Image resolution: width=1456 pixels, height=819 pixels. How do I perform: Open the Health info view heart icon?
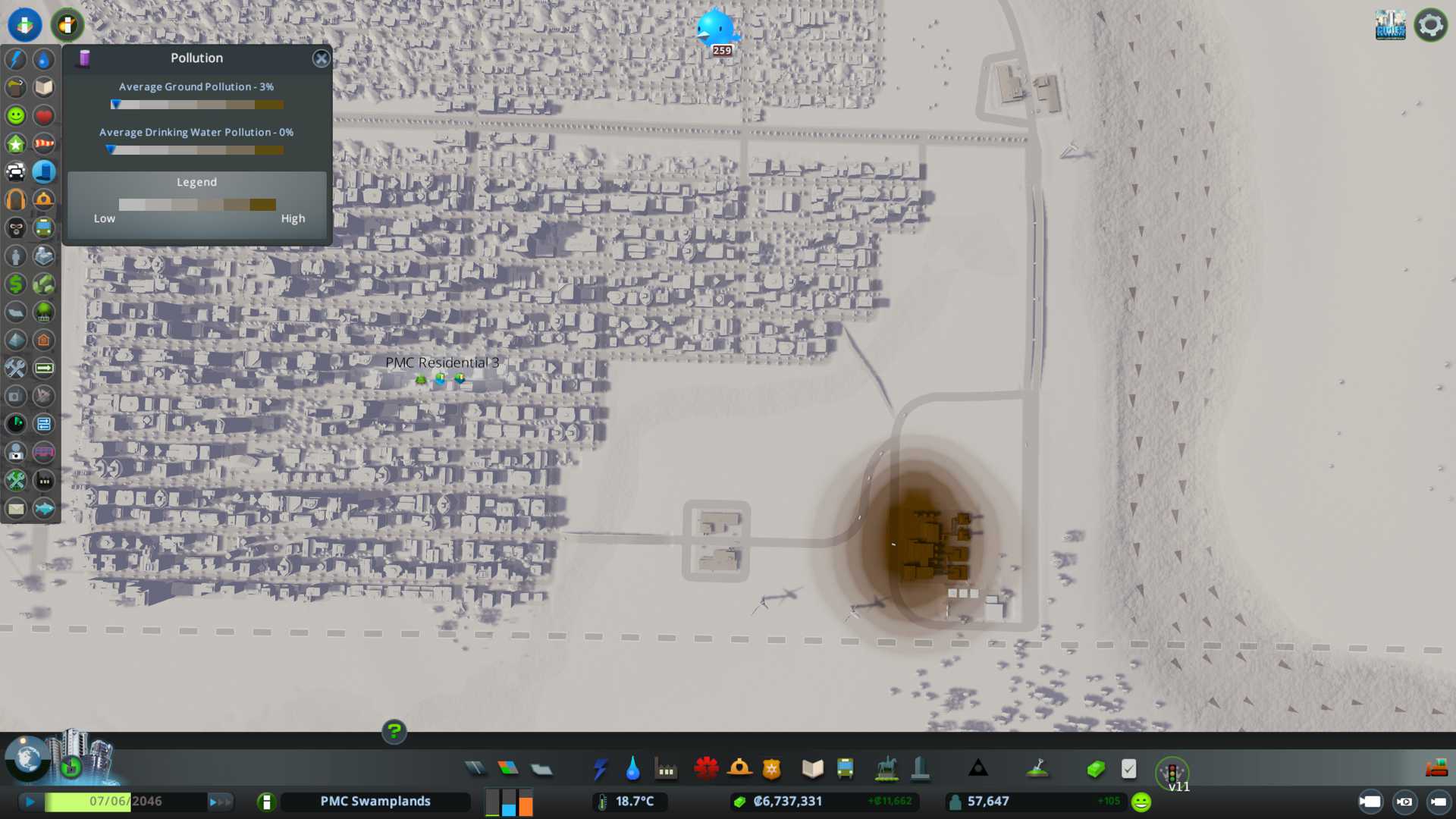click(x=44, y=116)
